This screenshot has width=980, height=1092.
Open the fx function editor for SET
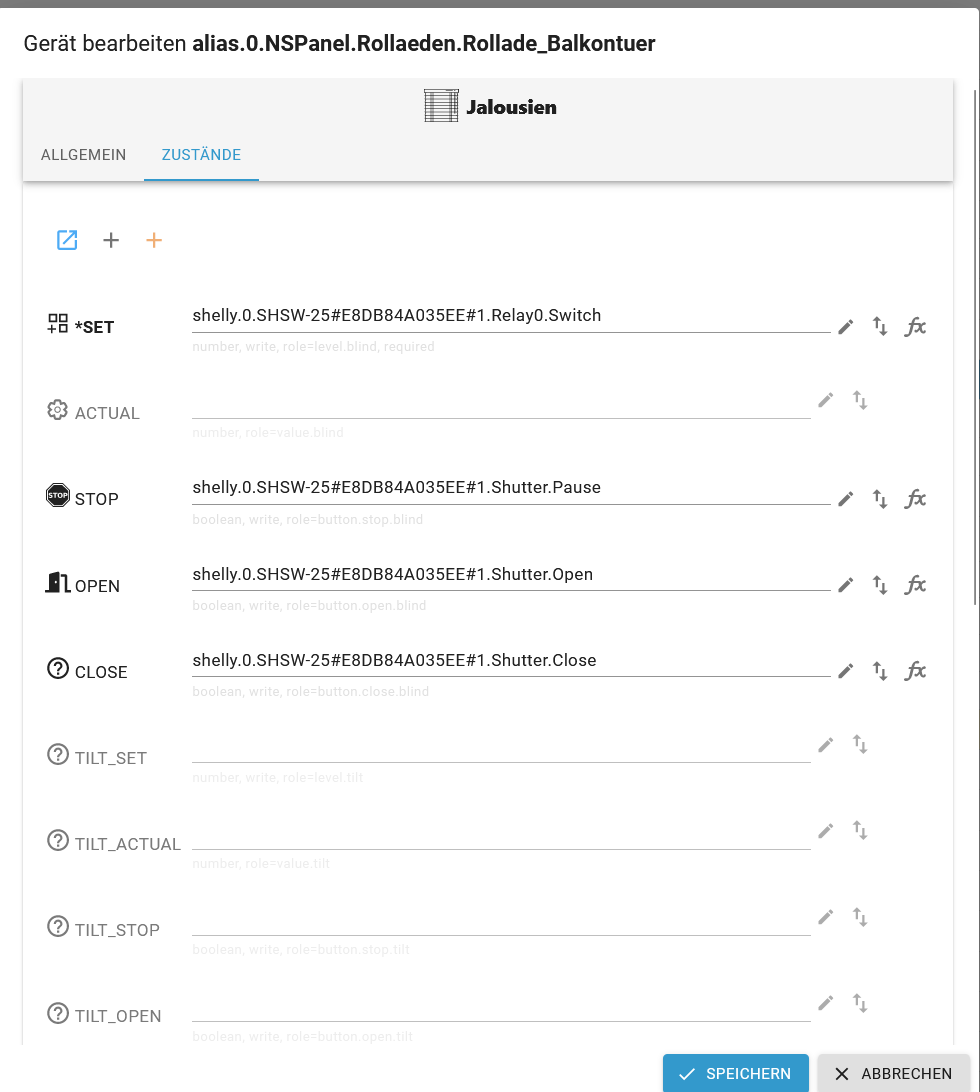pos(915,327)
